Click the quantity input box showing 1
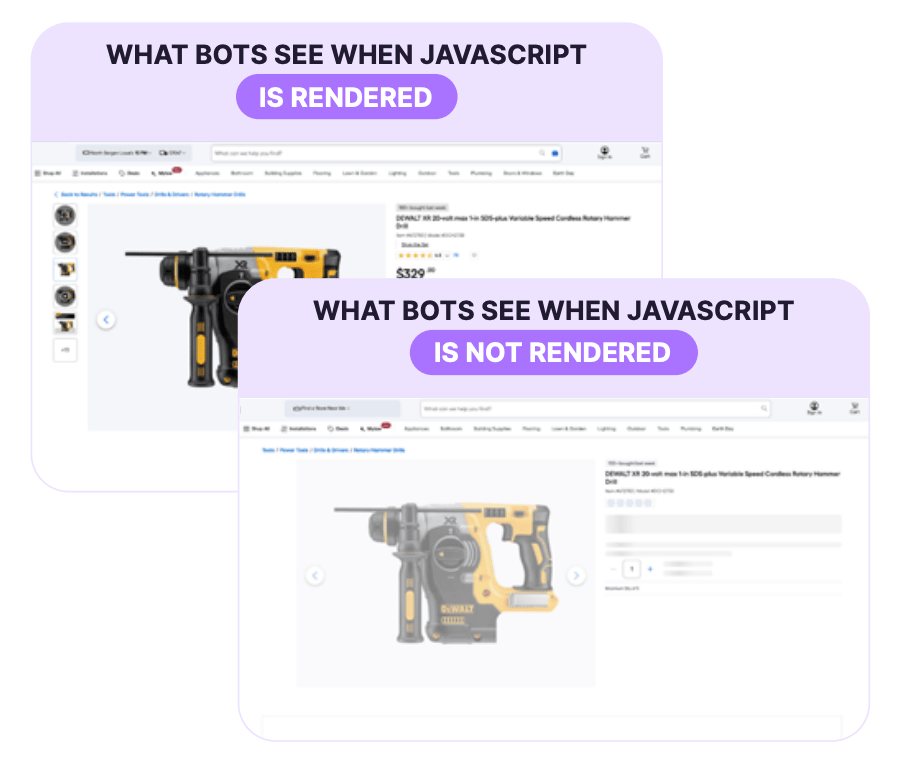The height and width of the screenshot is (779, 905). [x=631, y=569]
